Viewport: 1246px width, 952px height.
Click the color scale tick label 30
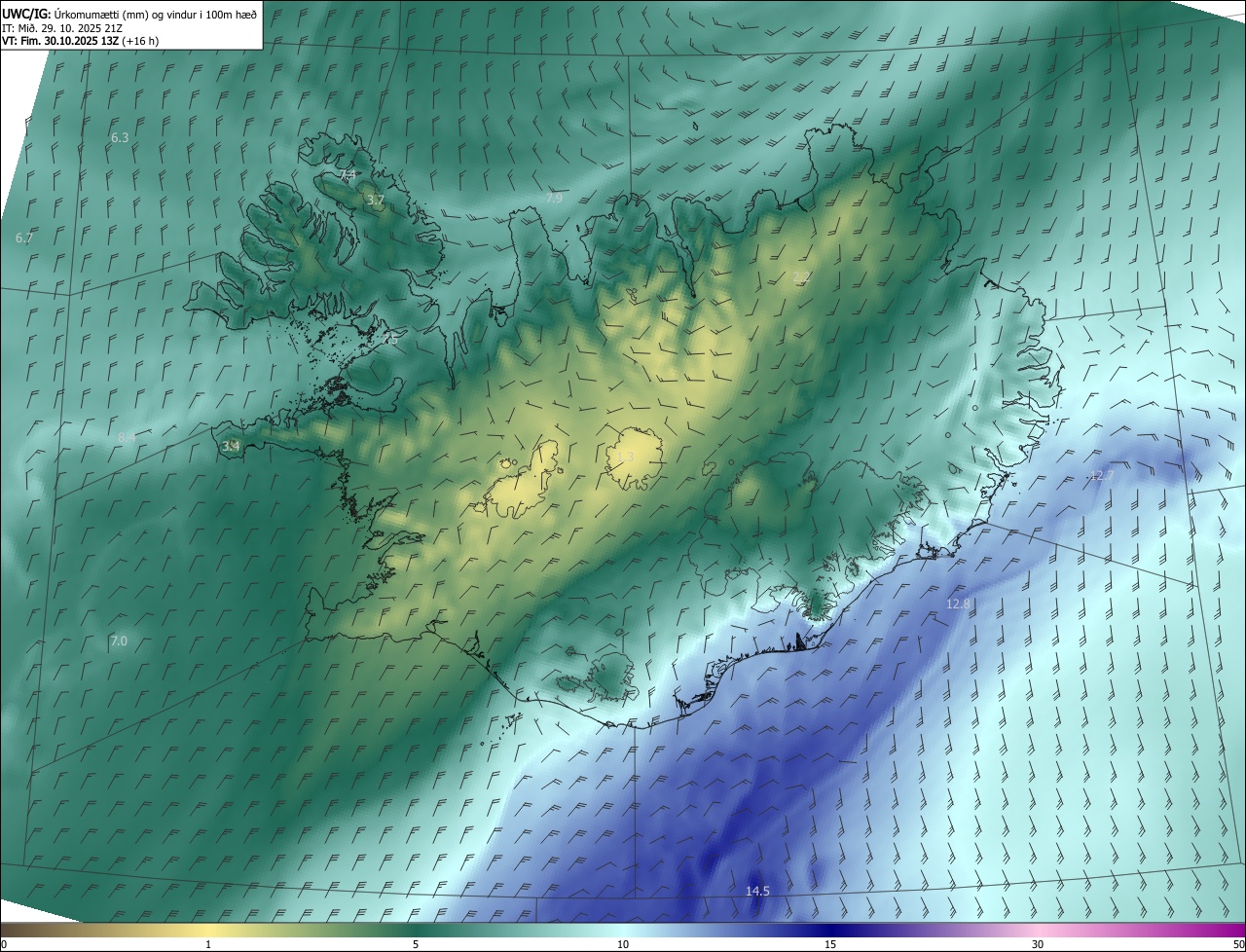coord(1038,944)
